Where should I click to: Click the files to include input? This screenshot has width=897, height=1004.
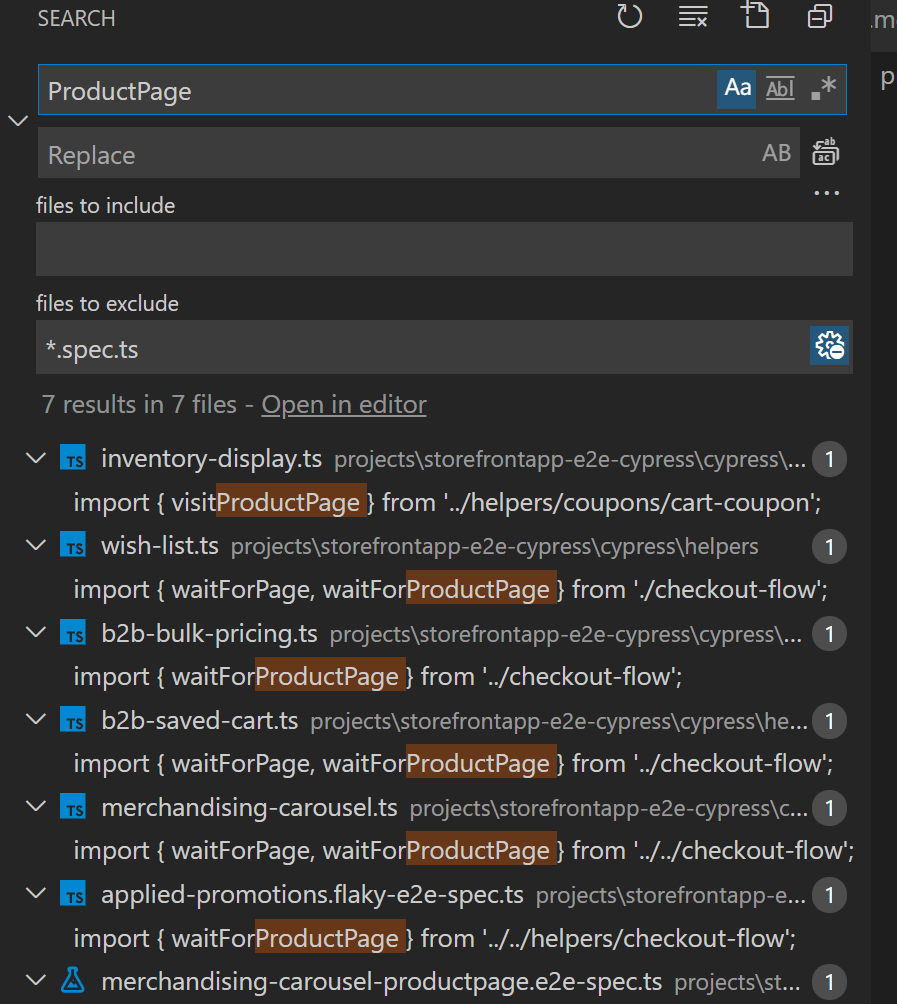pyautogui.click(x=444, y=249)
